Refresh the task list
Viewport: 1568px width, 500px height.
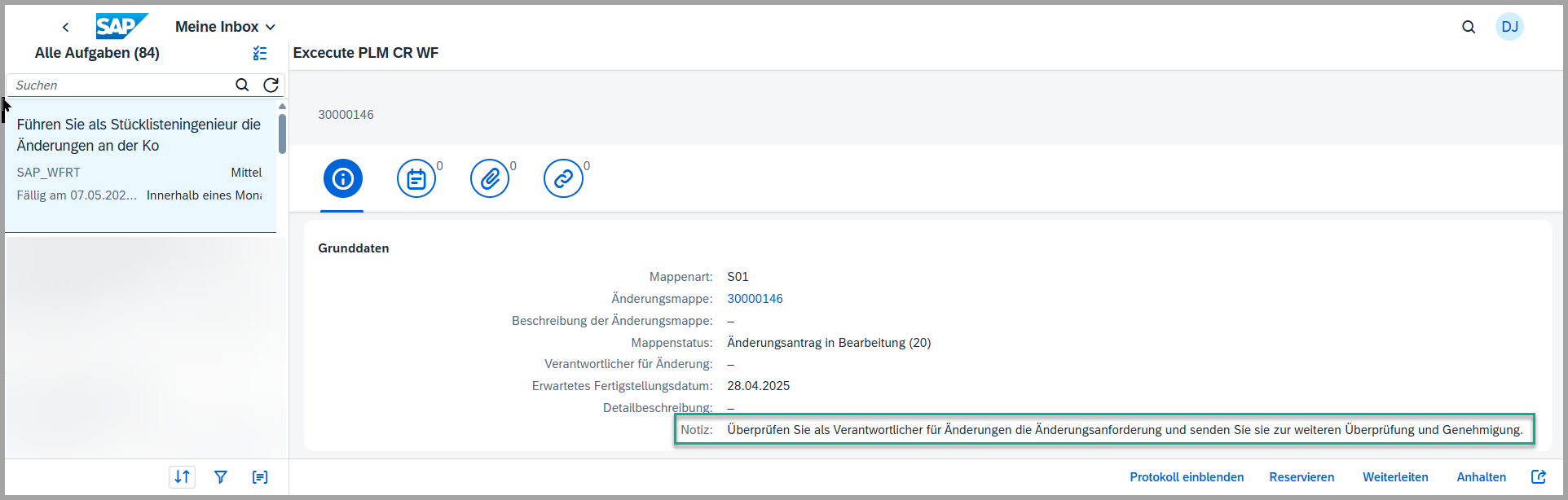[x=271, y=86]
